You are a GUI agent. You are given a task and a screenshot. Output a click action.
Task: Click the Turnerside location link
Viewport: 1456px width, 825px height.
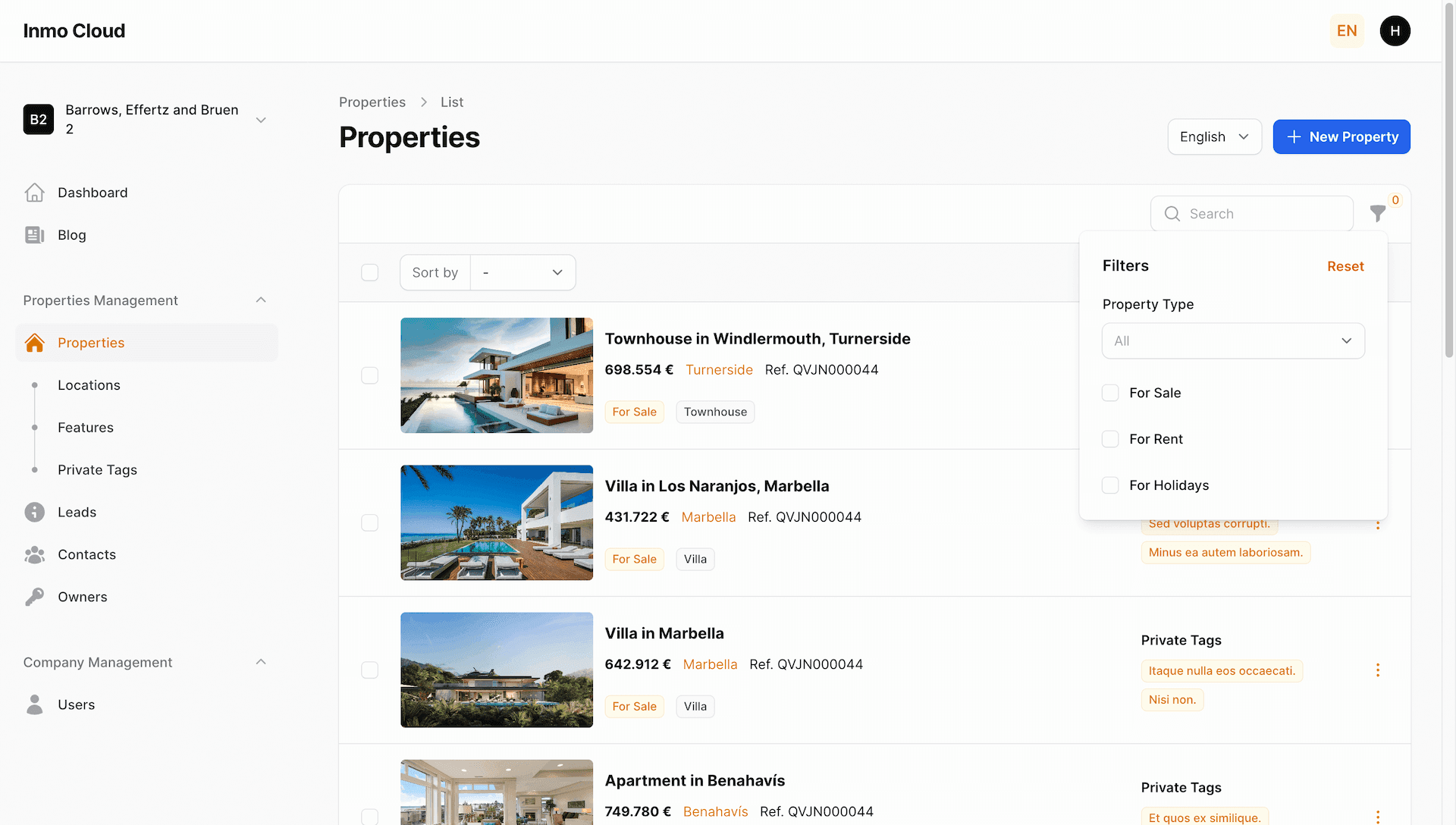(719, 370)
